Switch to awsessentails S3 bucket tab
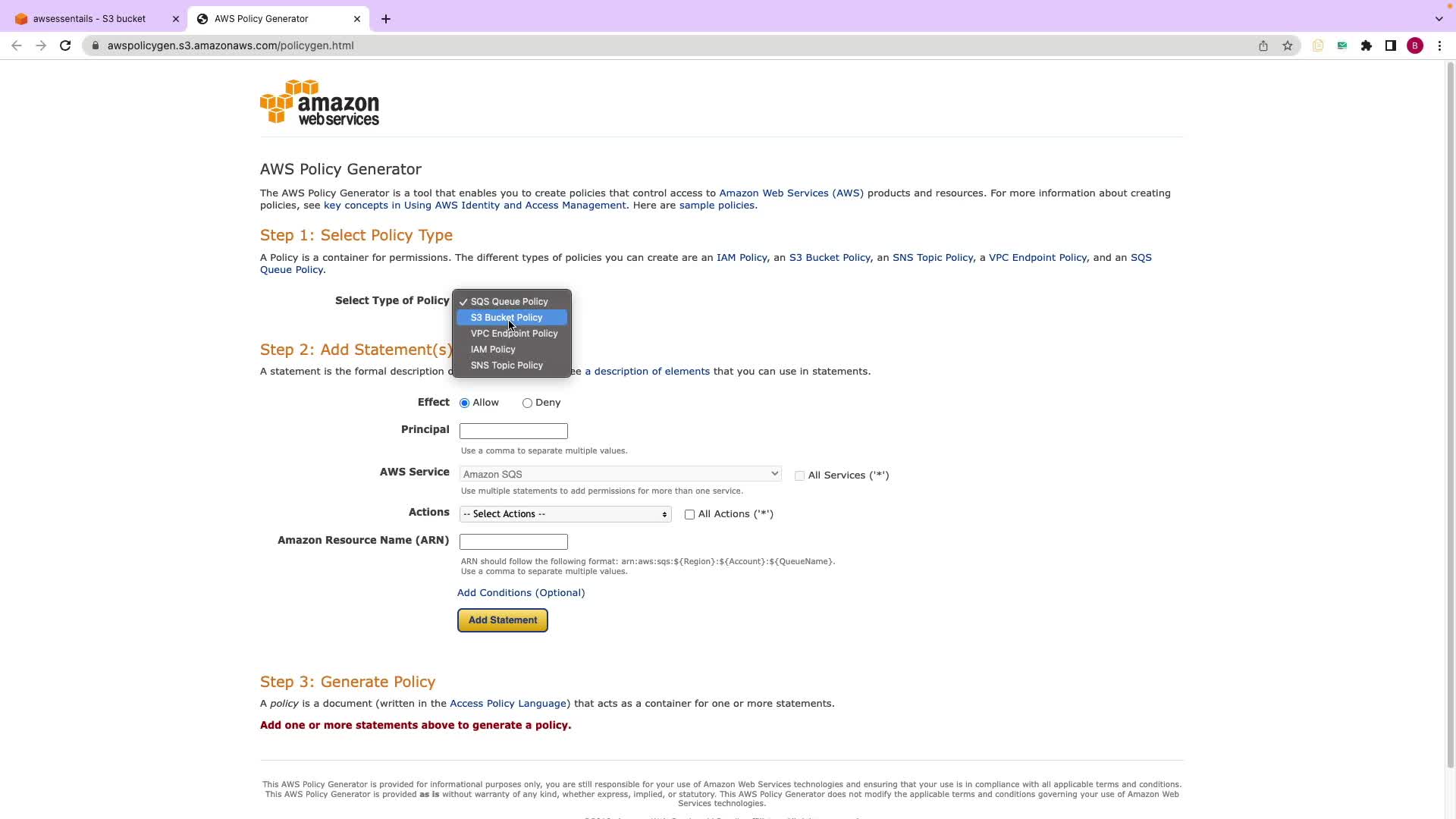The width and height of the screenshot is (1456, 819). (89, 19)
